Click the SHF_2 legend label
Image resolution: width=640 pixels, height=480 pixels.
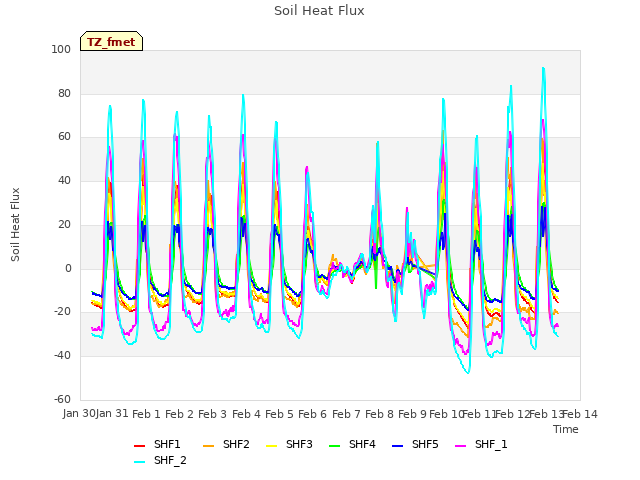click(170, 460)
